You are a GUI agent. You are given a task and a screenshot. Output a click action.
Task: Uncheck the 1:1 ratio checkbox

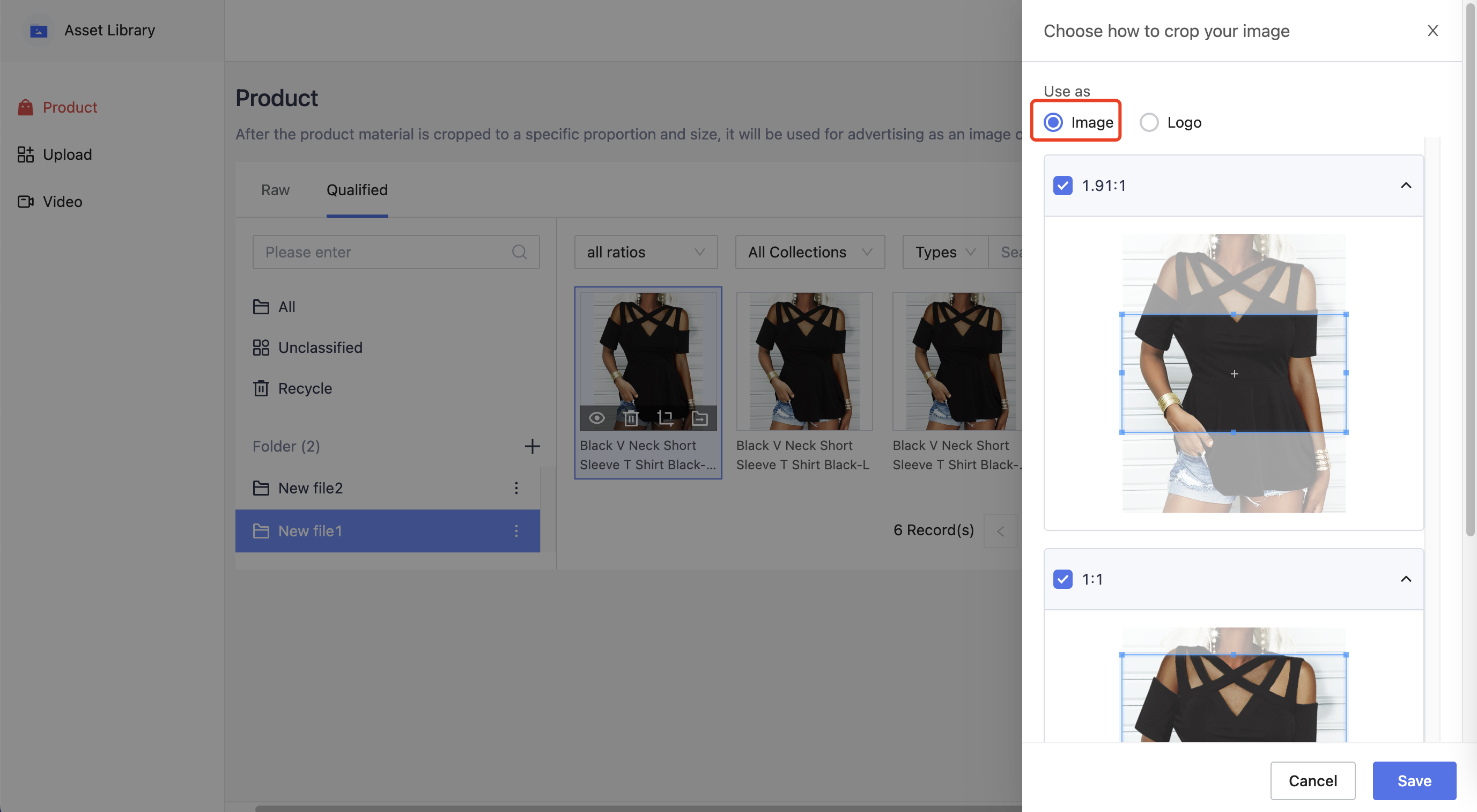(x=1062, y=579)
